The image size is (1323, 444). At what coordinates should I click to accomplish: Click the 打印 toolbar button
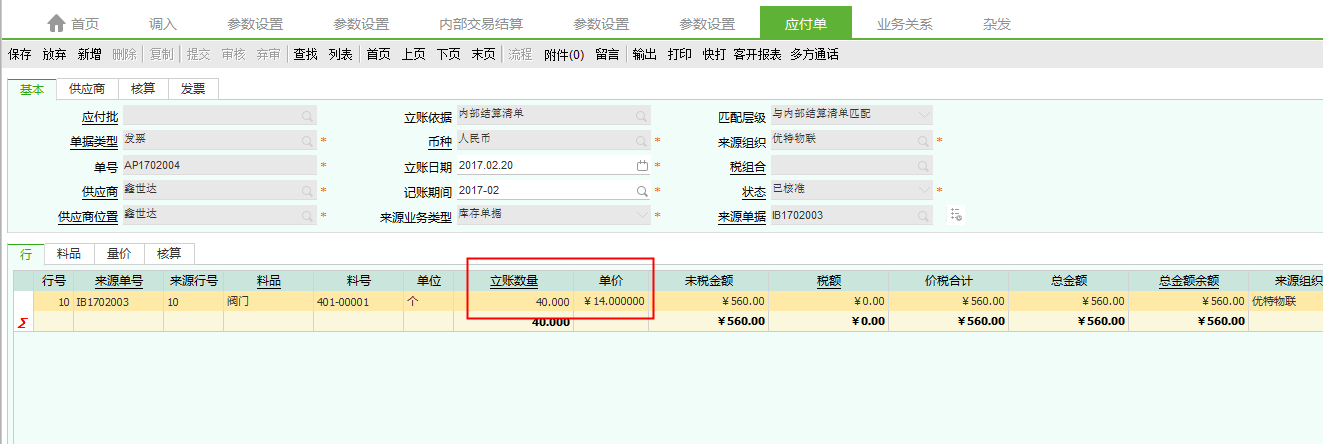click(x=679, y=55)
